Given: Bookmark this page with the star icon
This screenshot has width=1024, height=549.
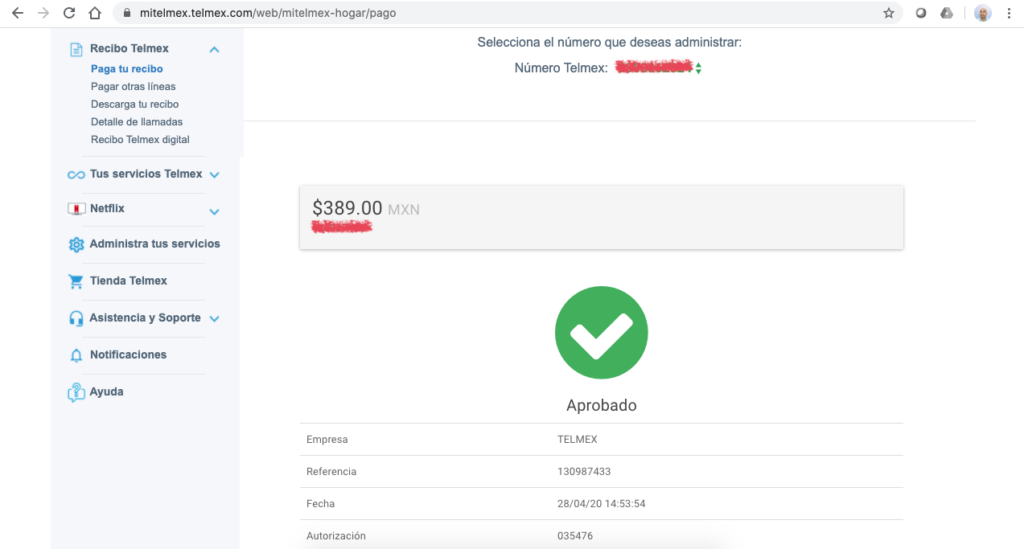Looking at the screenshot, I should pos(889,13).
